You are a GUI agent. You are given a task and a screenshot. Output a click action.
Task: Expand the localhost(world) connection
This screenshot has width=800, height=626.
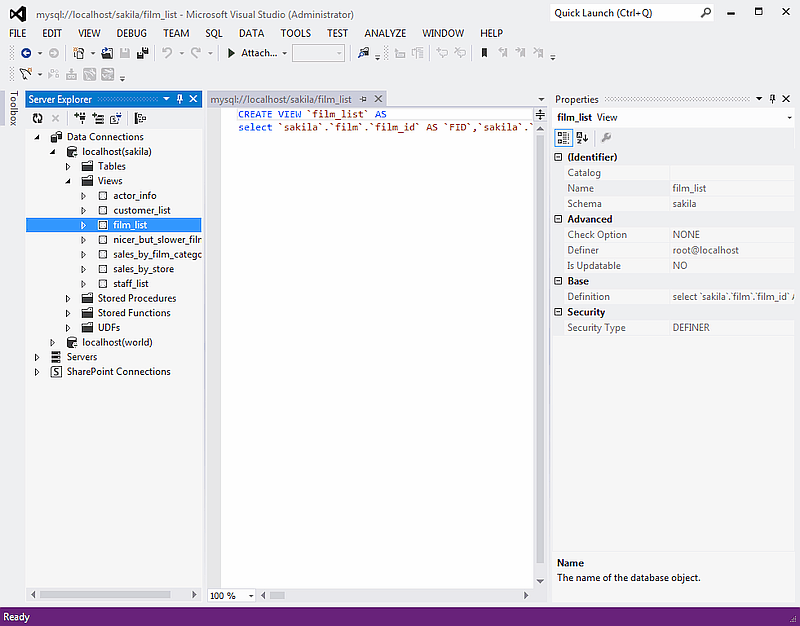click(x=53, y=342)
